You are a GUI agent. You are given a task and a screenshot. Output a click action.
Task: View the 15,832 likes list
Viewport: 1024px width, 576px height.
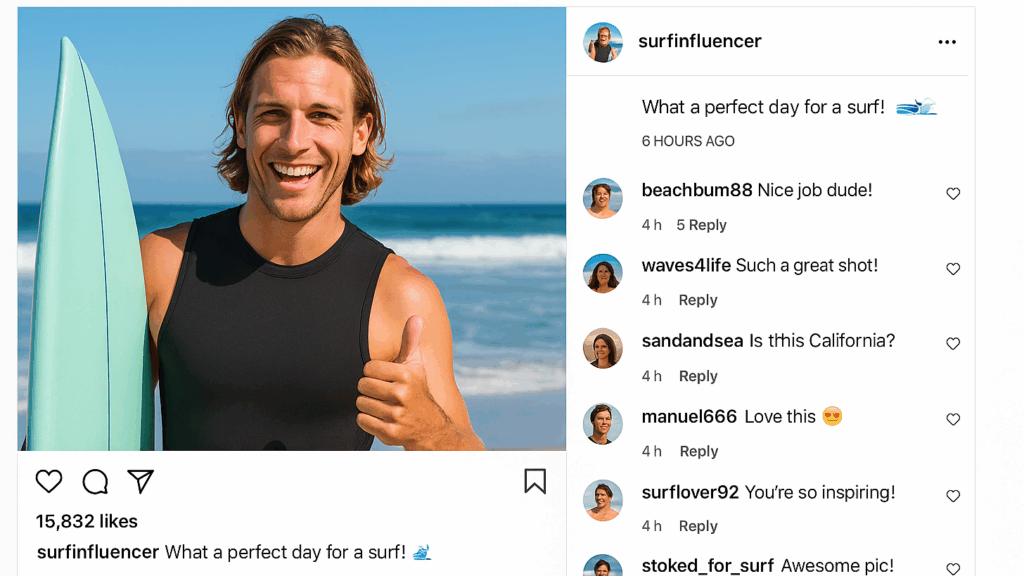tap(87, 521)
